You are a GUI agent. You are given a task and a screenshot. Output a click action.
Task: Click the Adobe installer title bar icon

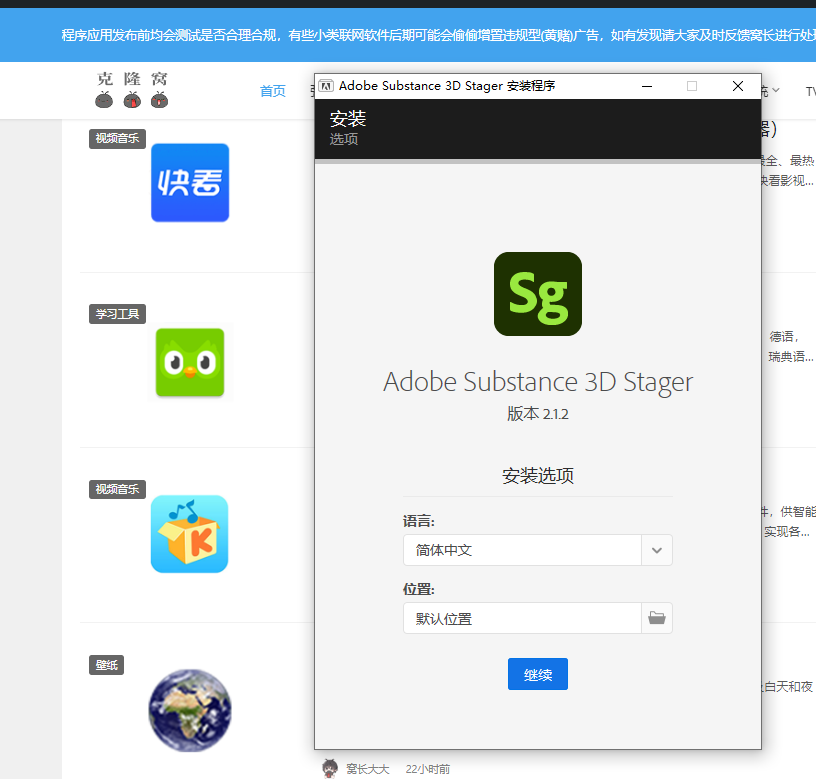[326, 86]
